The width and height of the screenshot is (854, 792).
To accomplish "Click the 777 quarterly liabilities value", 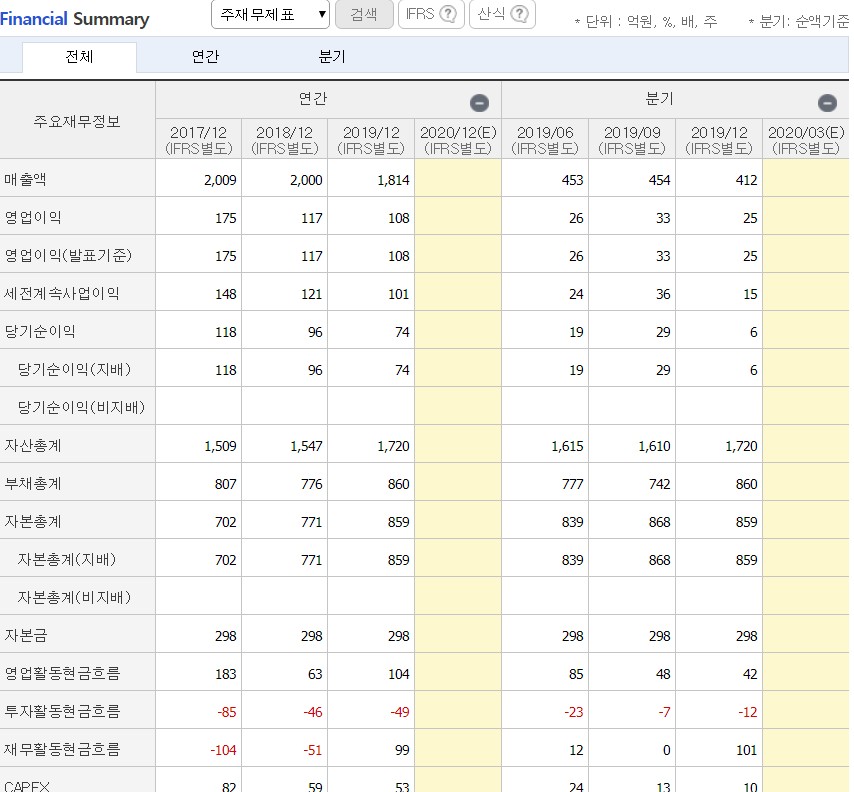I will tap(572, 484).
